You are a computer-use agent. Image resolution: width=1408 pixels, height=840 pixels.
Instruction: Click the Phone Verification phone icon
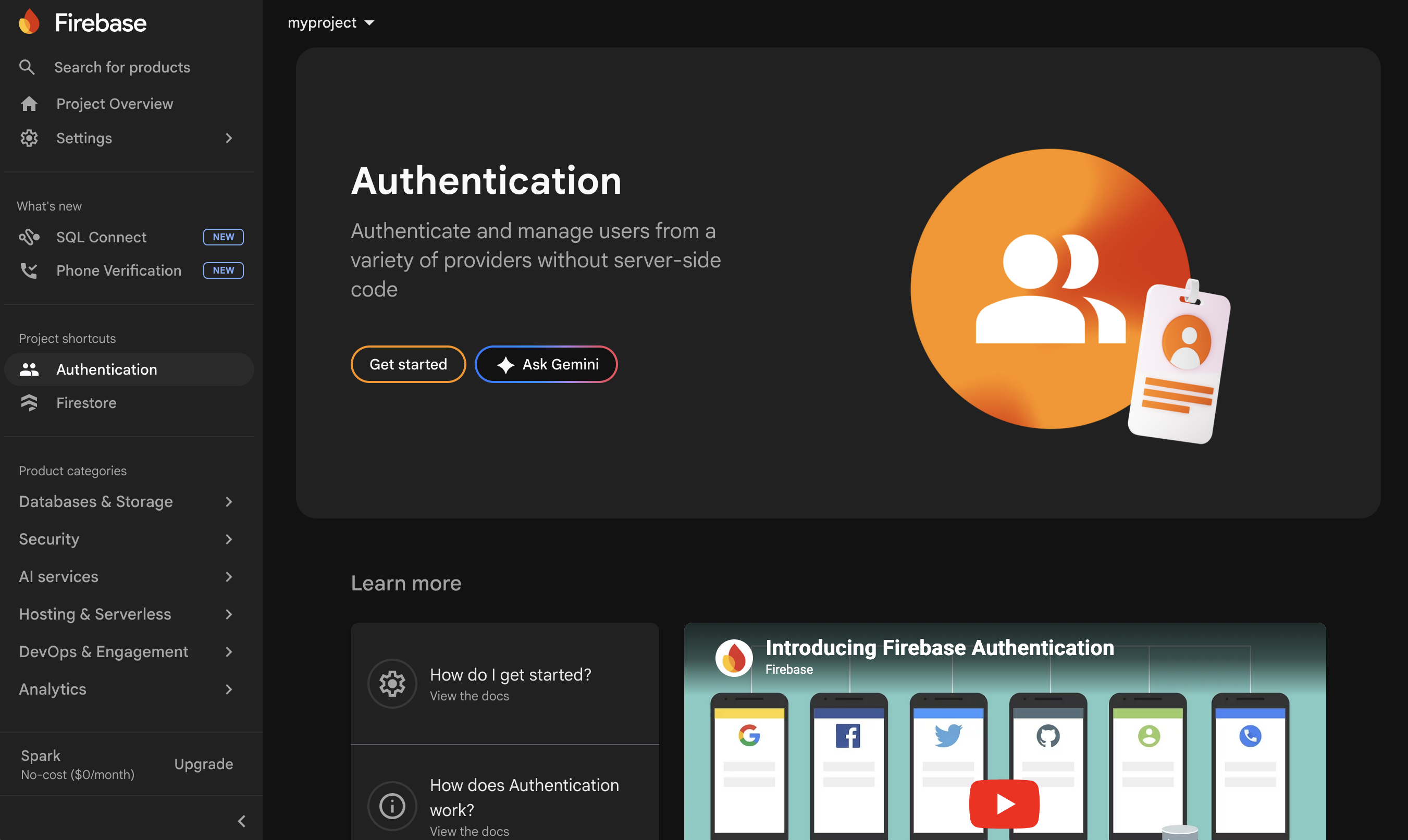[29, 270]
